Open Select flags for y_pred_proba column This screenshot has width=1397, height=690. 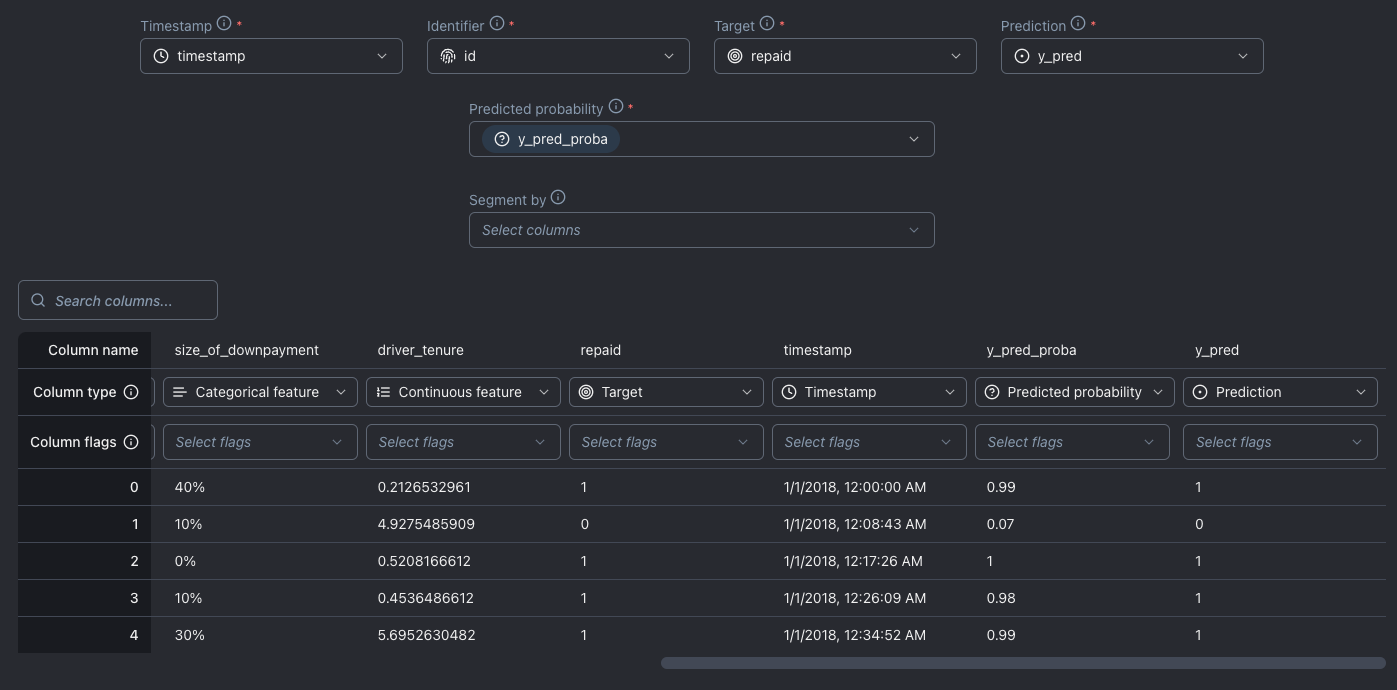[x=1072, y=442]
